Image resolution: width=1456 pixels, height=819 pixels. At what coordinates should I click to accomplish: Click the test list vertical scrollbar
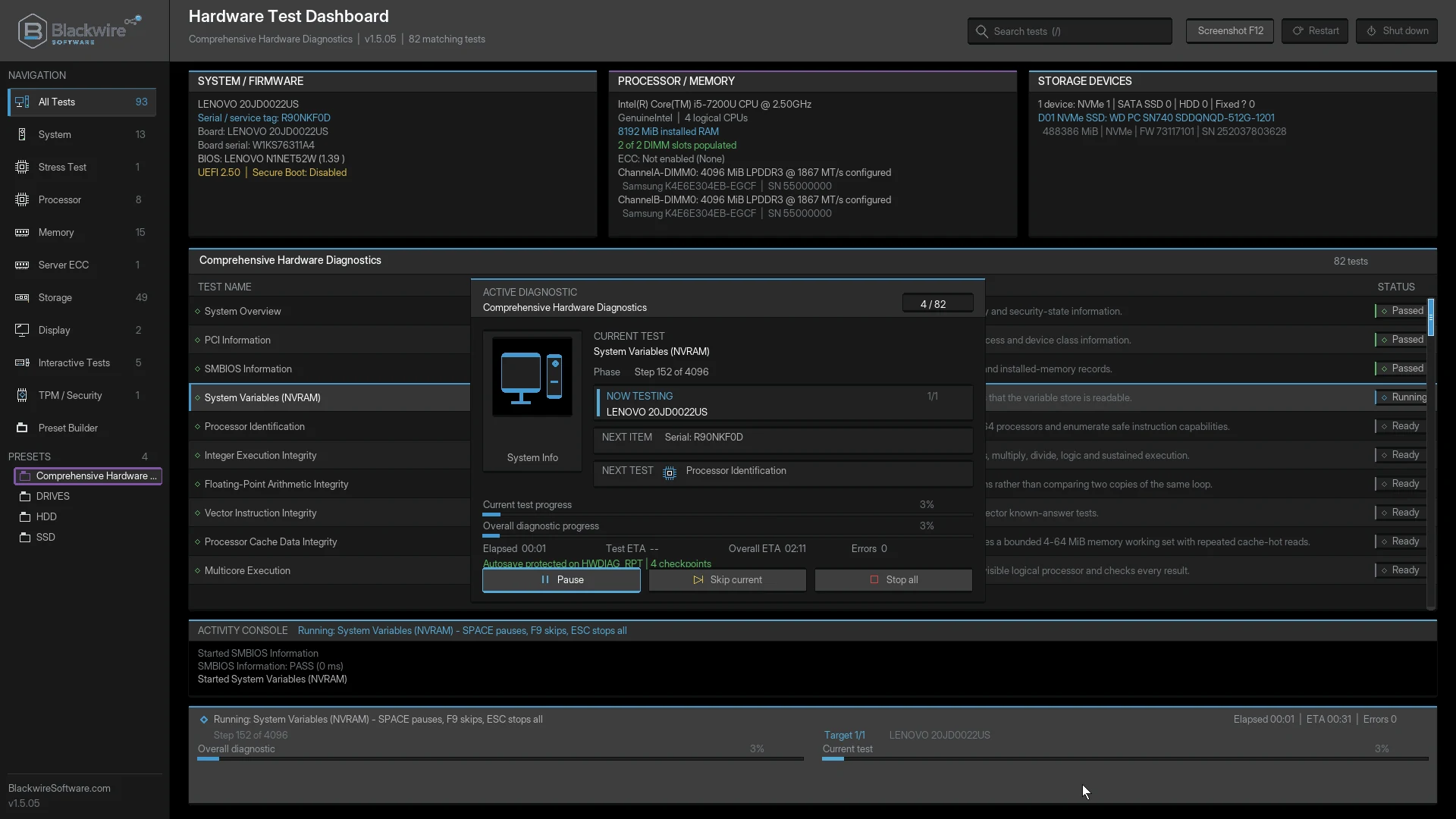point(1431,453)
